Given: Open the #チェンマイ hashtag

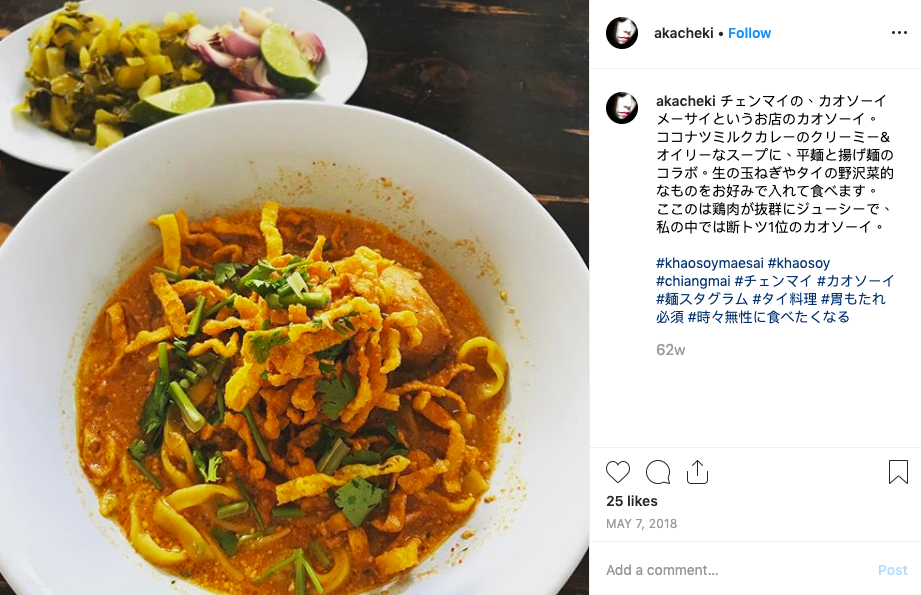Looking at the screenshot, I should point(773,281).
